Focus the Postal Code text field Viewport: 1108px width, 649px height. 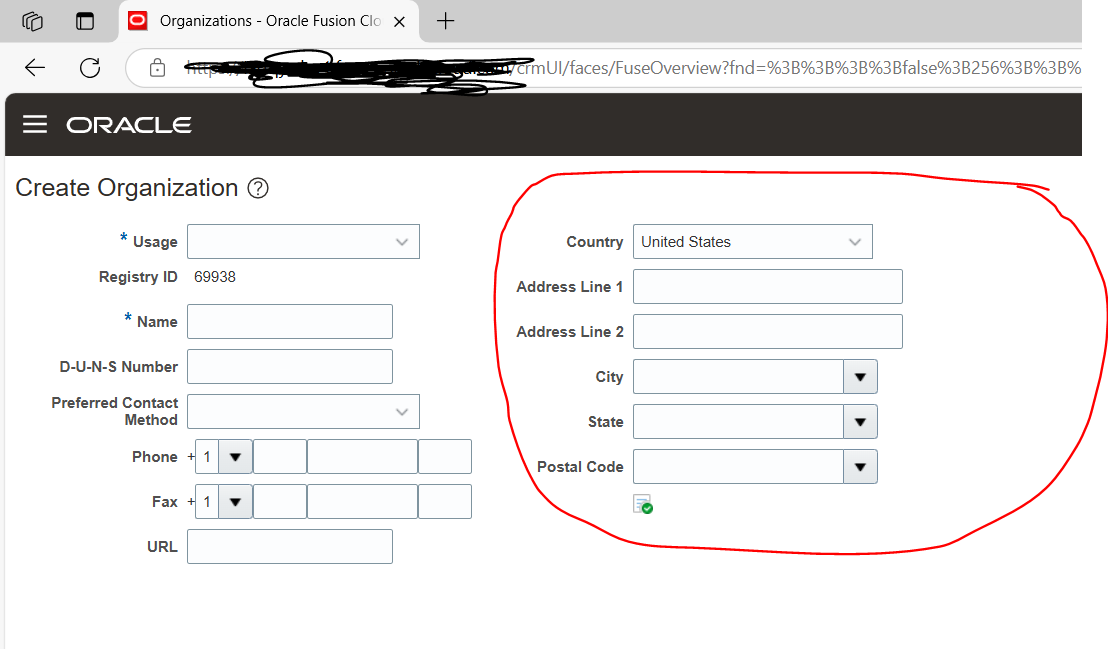[738, 467]
